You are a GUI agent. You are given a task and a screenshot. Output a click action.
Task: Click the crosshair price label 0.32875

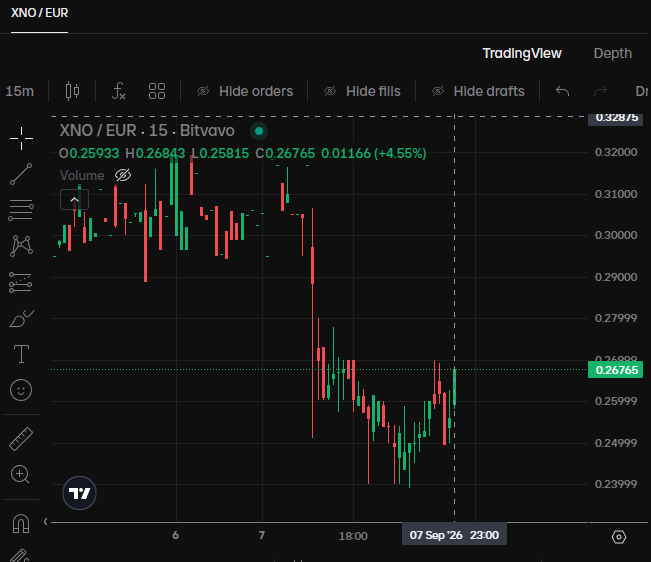coord(616,118)
